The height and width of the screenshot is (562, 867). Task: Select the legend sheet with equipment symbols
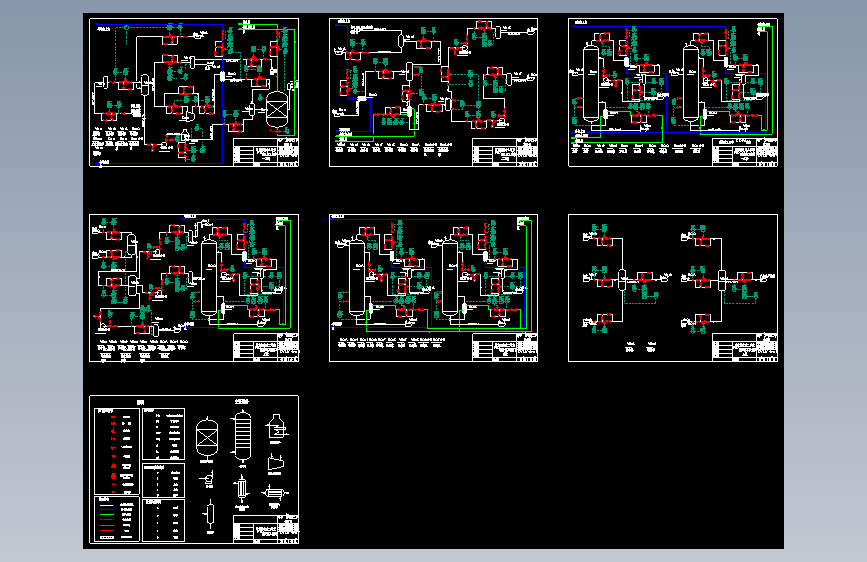[194, 470]
